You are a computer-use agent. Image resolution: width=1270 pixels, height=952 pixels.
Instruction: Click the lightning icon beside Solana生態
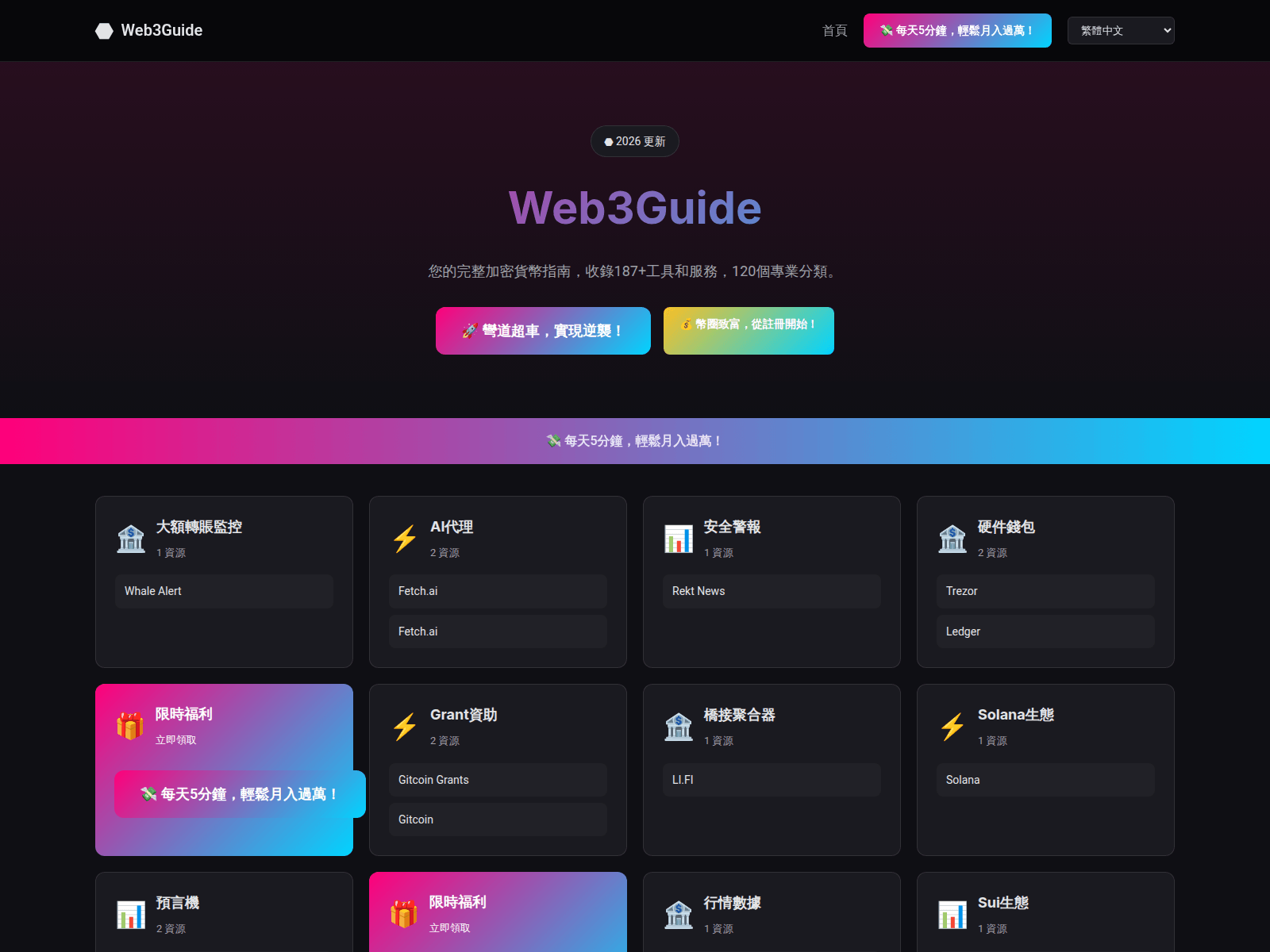952,727
